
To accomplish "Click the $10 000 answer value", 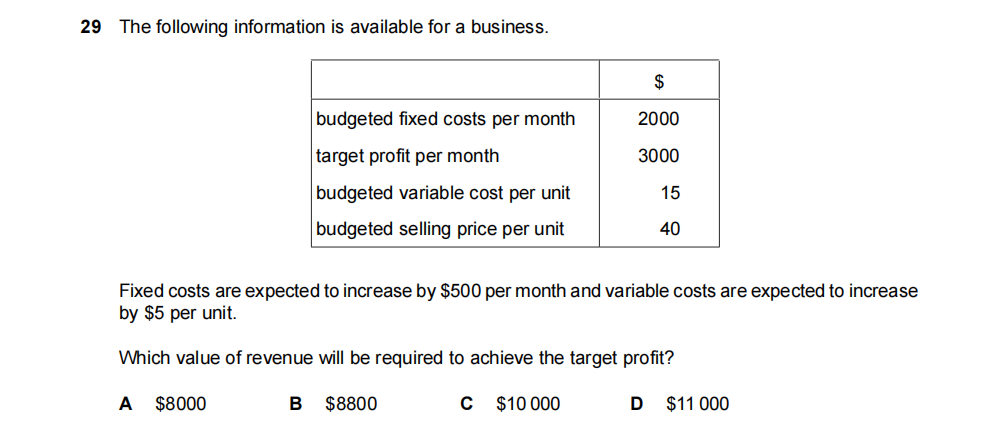I will (528, 404).
